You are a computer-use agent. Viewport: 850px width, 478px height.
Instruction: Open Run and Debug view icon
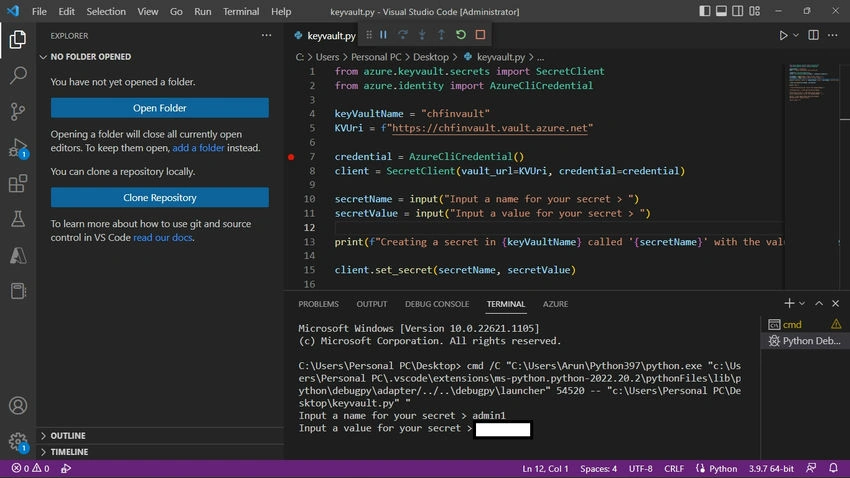pos(17,147)
